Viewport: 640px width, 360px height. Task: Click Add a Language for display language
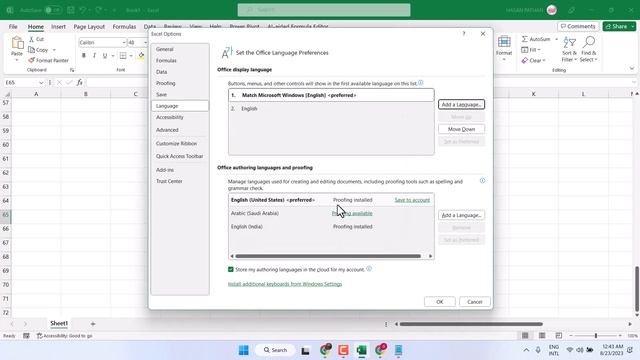coord(462,104)
